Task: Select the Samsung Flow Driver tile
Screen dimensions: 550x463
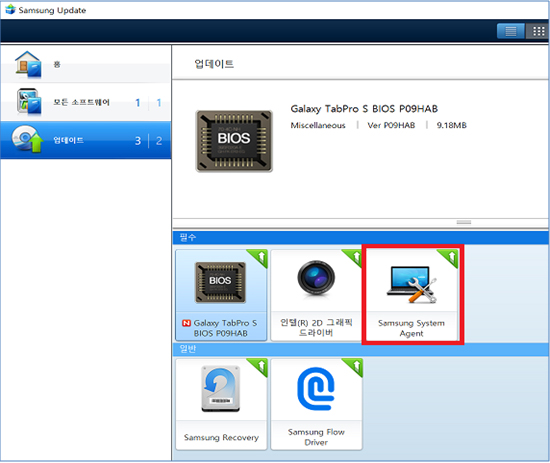Action: pyautogui.click(x=316, y=404)
